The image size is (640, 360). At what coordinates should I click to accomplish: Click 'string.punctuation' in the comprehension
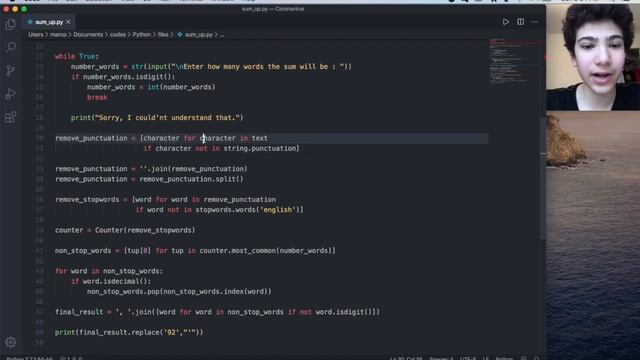(260, 148)
